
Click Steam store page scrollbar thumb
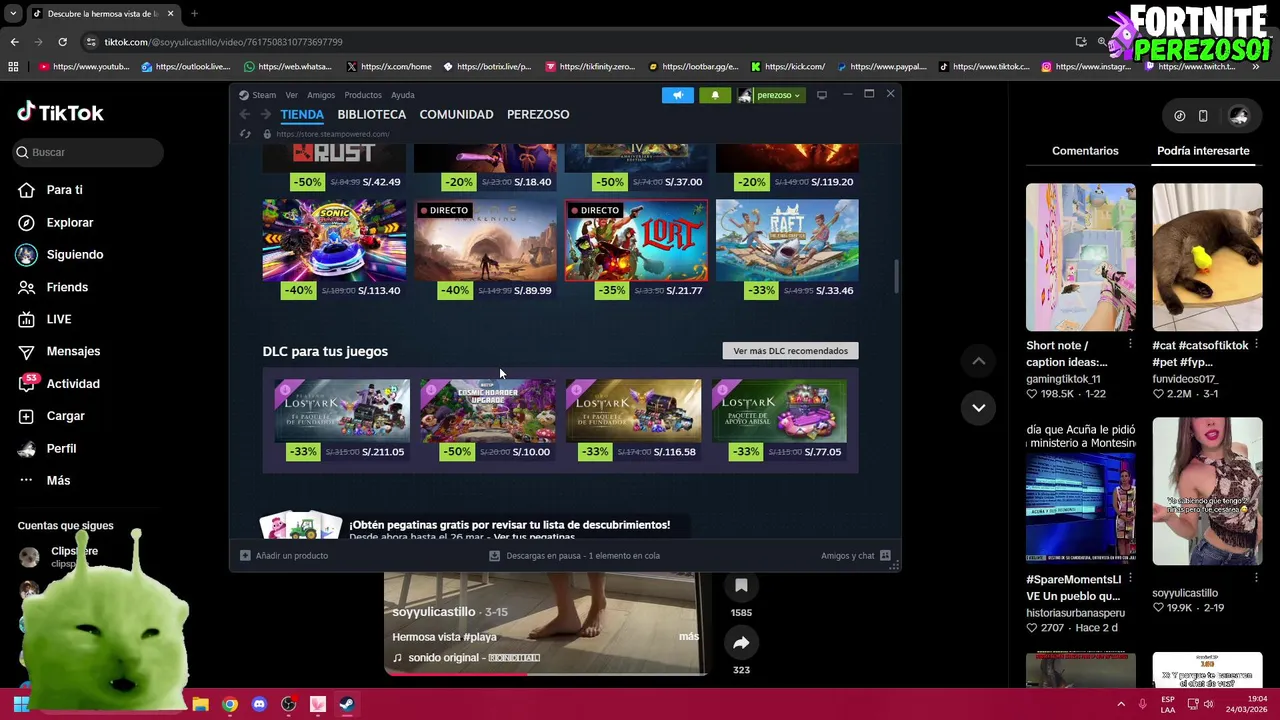click(x=896, y=277)
